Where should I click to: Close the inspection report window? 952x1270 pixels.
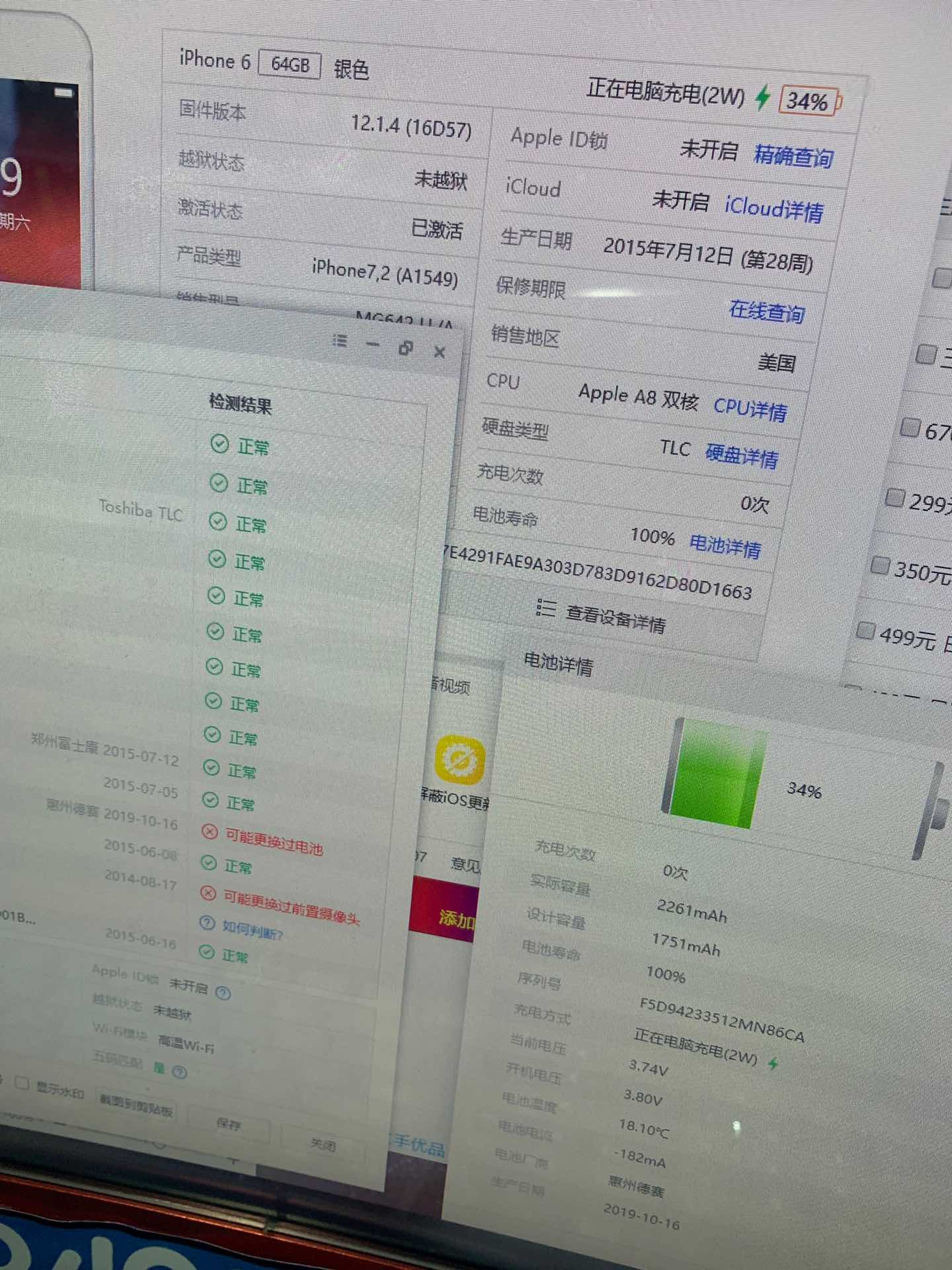[x=440, y=352]
